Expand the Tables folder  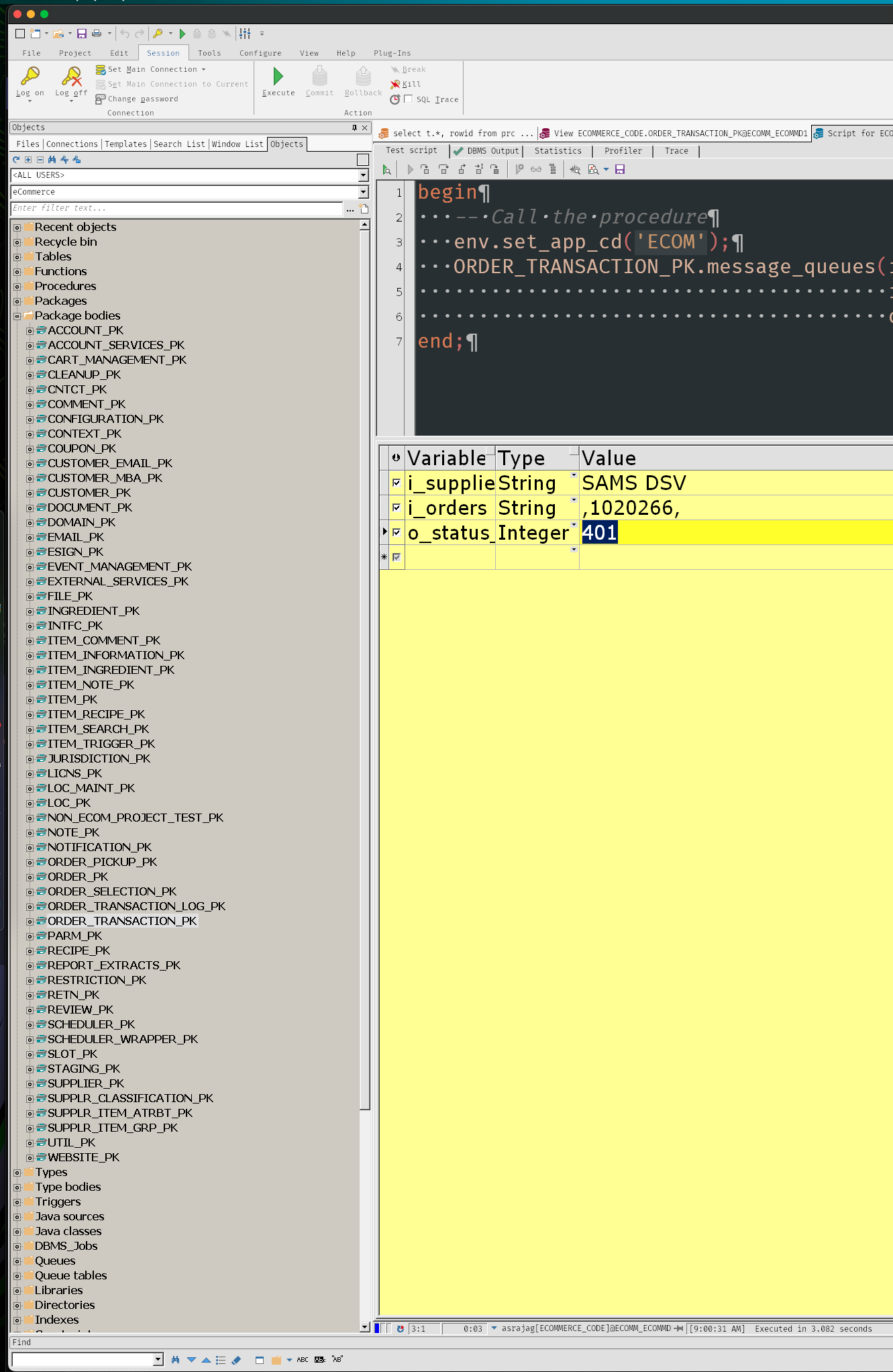point(17,257)
